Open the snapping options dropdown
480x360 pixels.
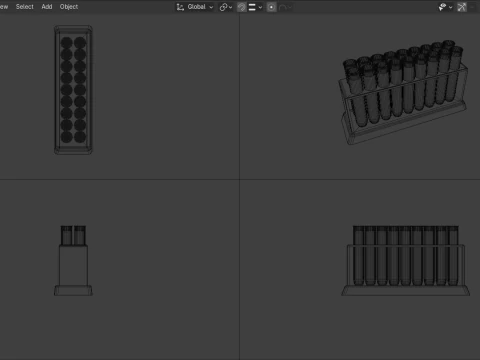point(255,7)
